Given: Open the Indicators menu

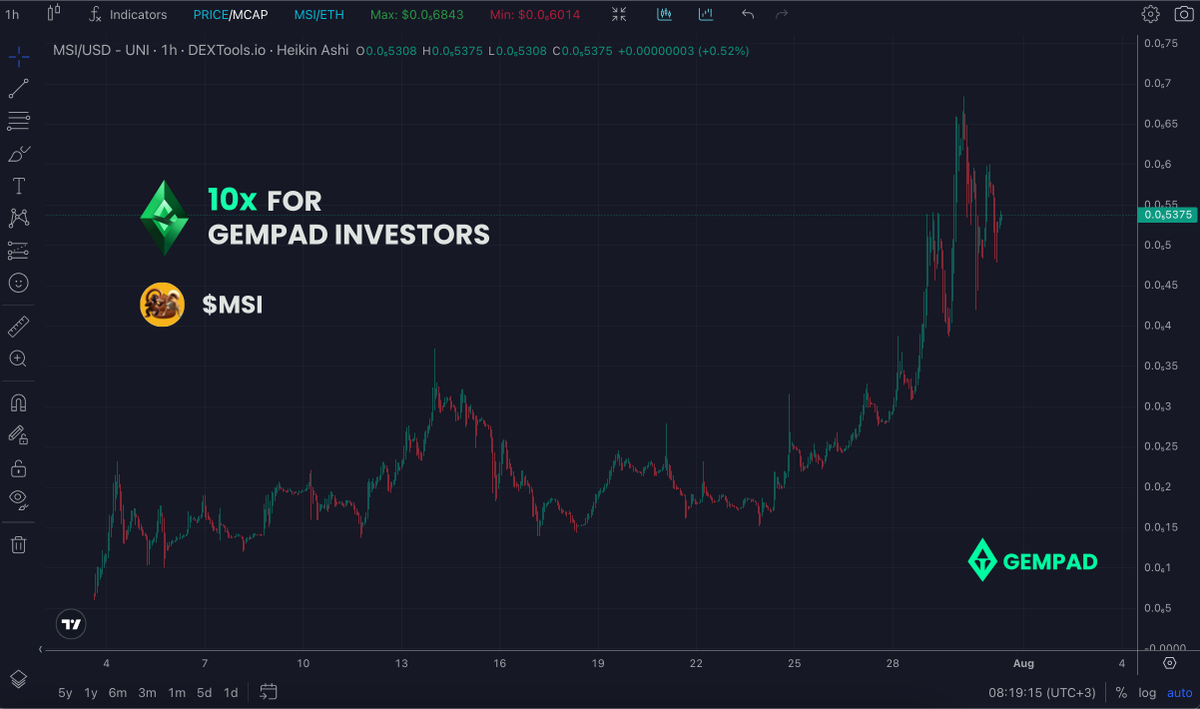Looking at the screenshot, I should point(128,14).
